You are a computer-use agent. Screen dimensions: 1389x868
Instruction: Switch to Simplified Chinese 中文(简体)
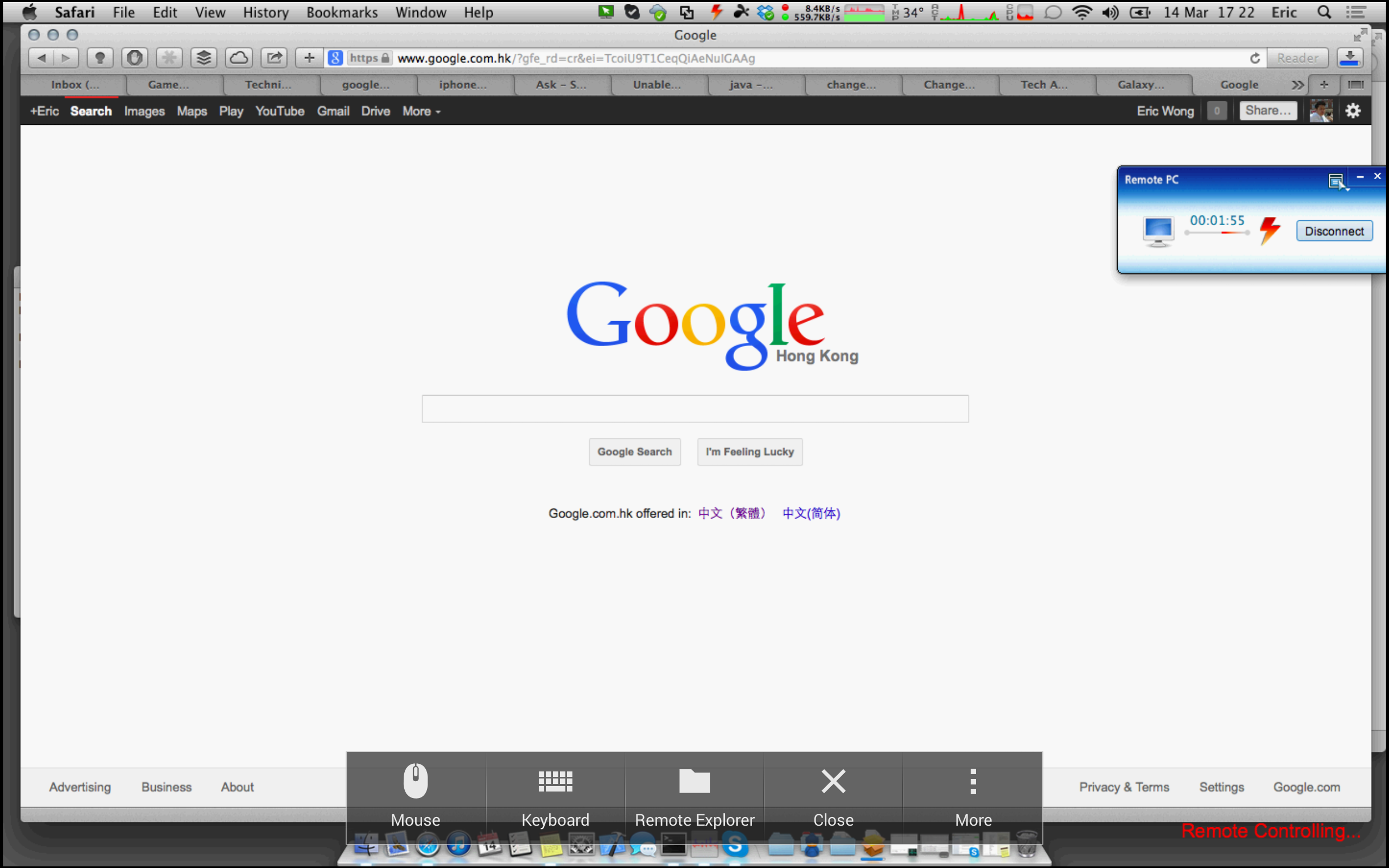(x=811, y=513)
